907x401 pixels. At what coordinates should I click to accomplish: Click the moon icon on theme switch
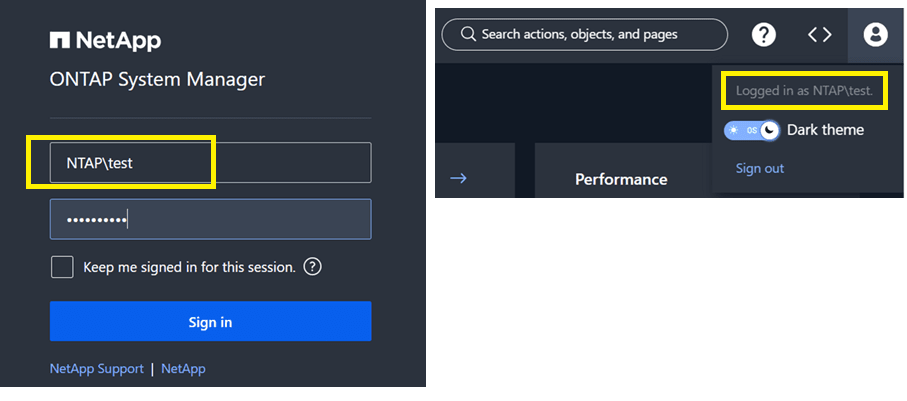769,131
